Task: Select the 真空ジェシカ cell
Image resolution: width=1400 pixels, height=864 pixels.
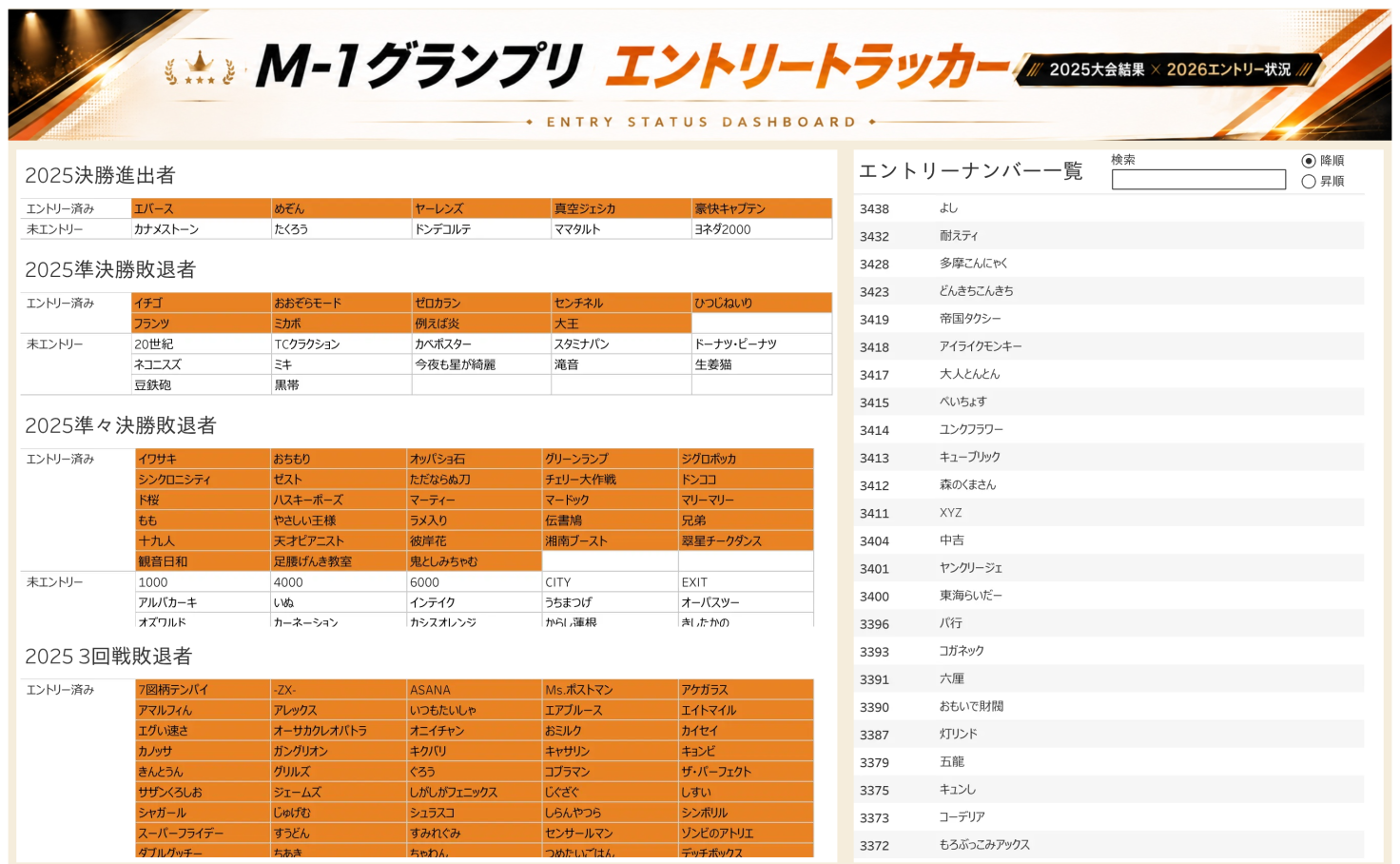Action: (621, 208)
